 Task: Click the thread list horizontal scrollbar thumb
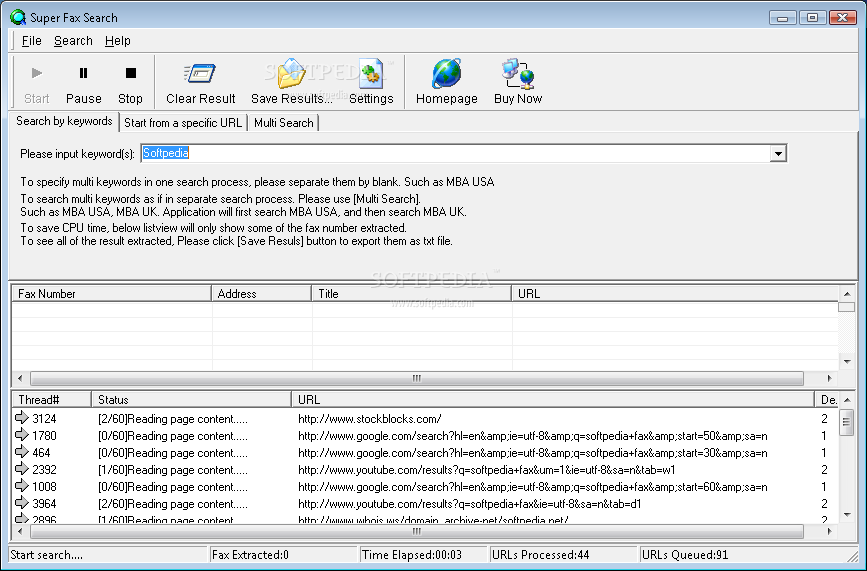click(417, 531)
